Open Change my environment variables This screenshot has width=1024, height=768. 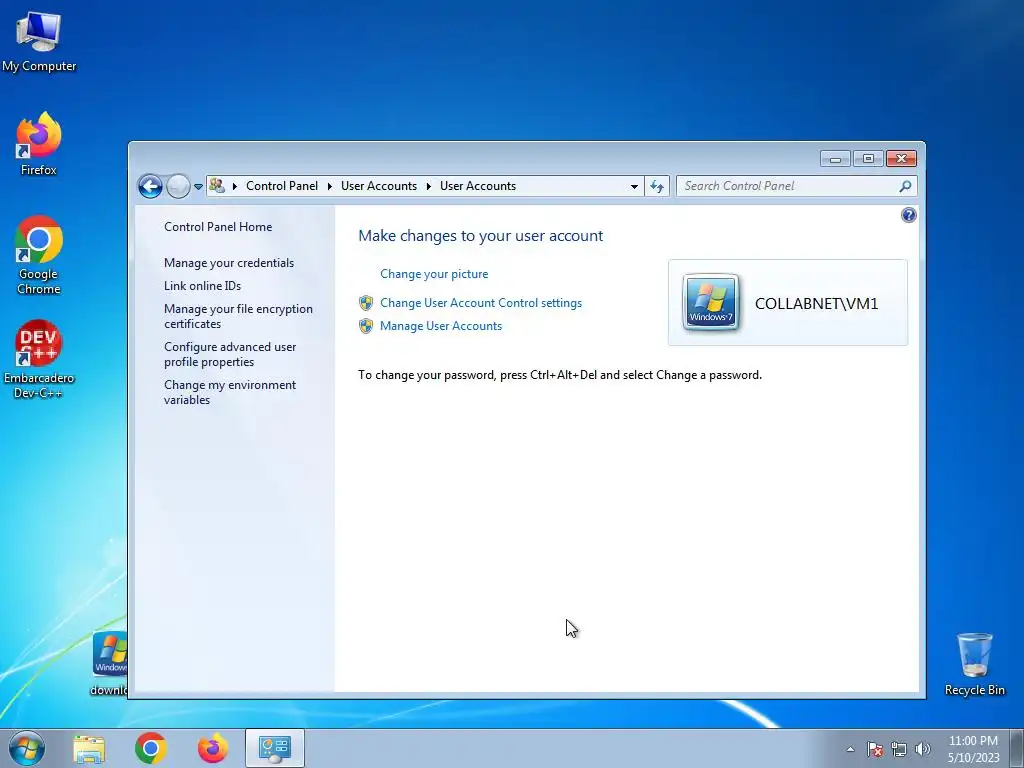point(230,392)
